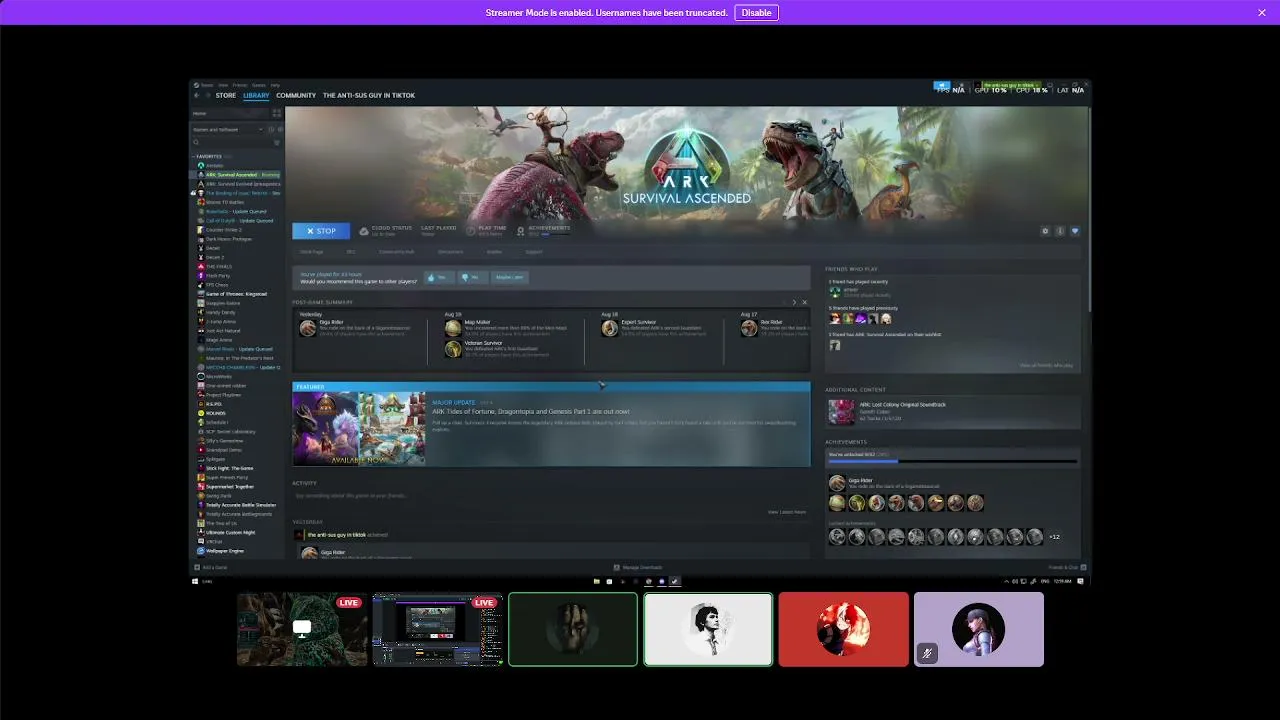Viewport: 1280px width, 720px height.
Task: Open THE ANTI-SUS GUY IN TIKTOK profile tab
Action: pos(368,96)
